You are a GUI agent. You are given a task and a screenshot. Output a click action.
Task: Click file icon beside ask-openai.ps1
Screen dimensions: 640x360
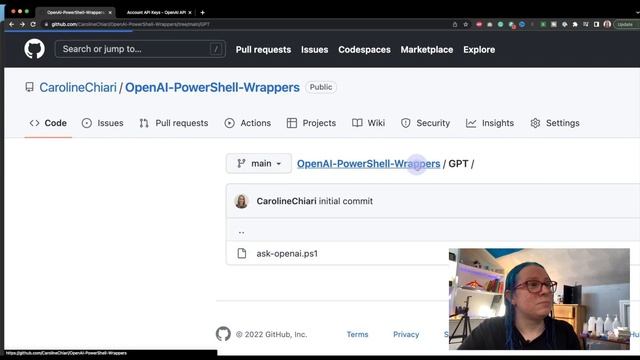tap(242, 253)
